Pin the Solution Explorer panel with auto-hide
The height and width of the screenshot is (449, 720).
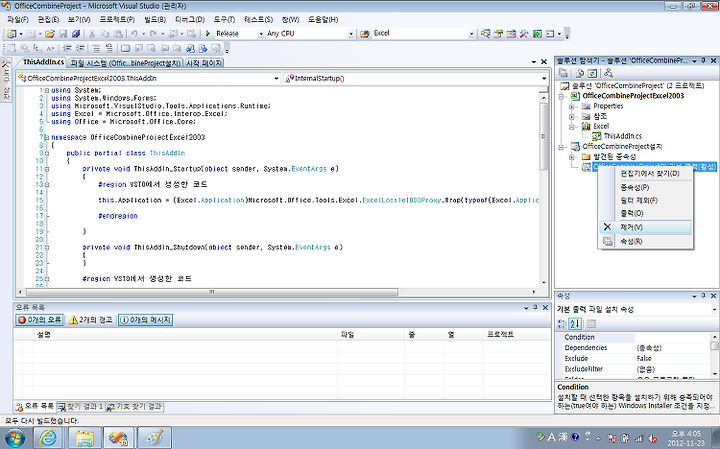[703, 61]
